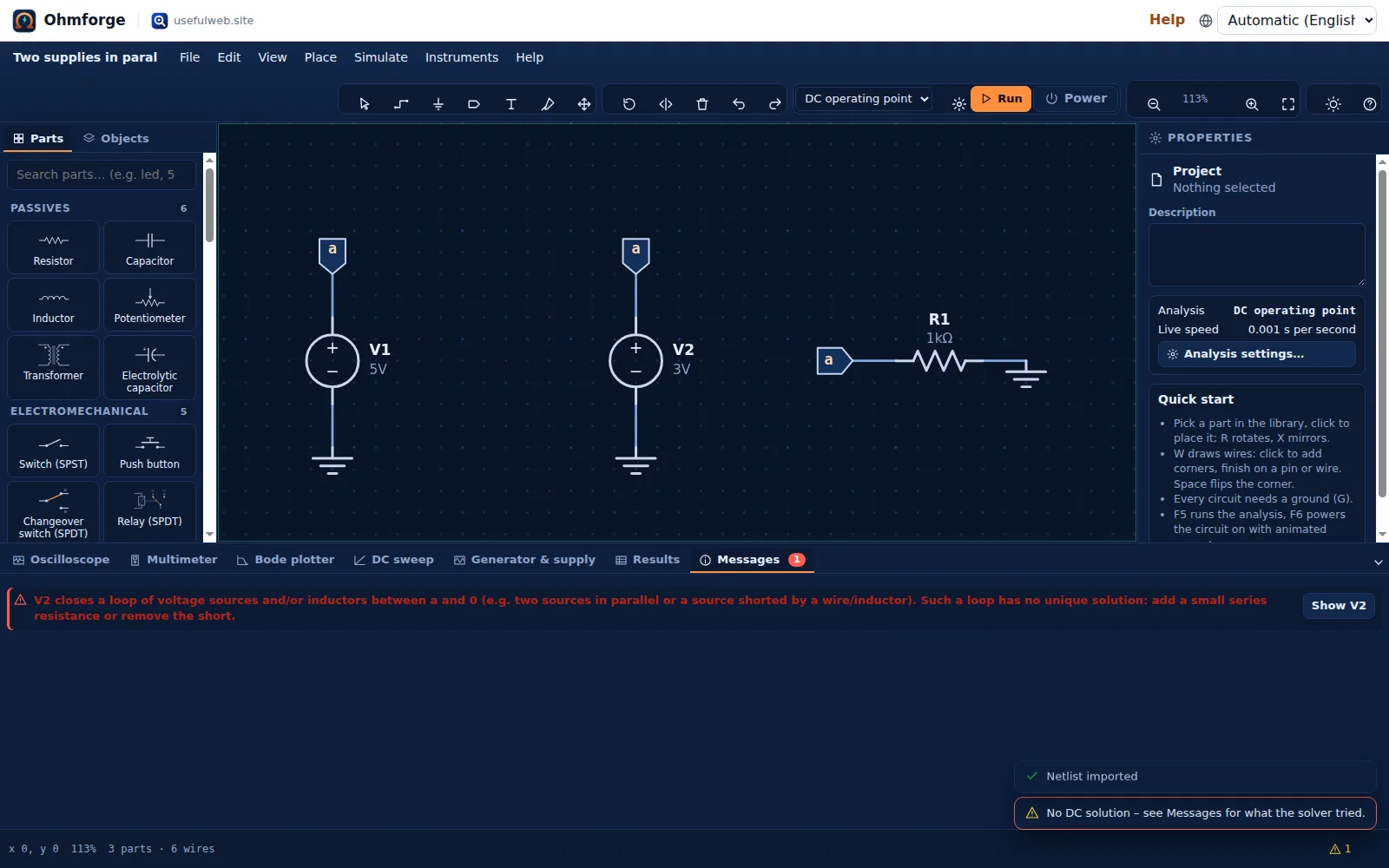Pick the Potentiometer part
The image size is (1389, 868).
pos(149,305)
